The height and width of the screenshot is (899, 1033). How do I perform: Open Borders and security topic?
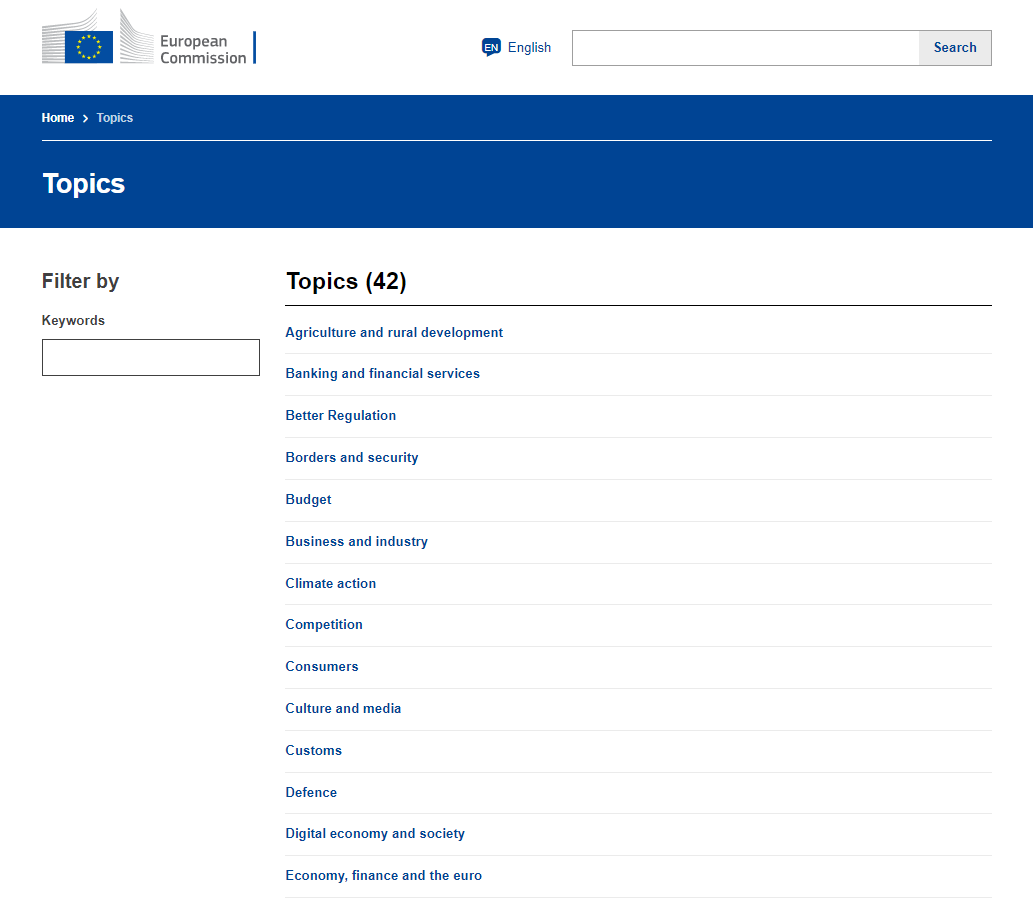(x=352, y=458)
